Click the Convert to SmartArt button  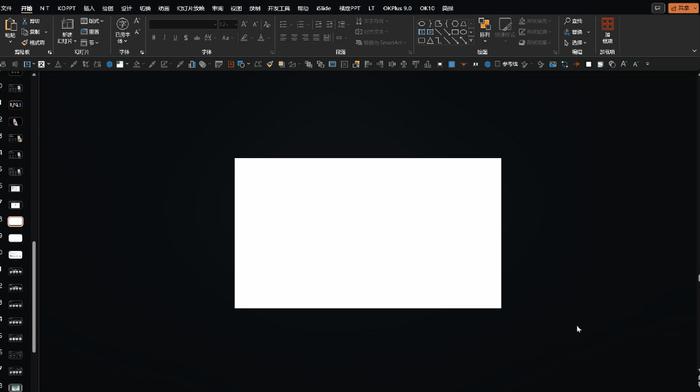[382, 42]
